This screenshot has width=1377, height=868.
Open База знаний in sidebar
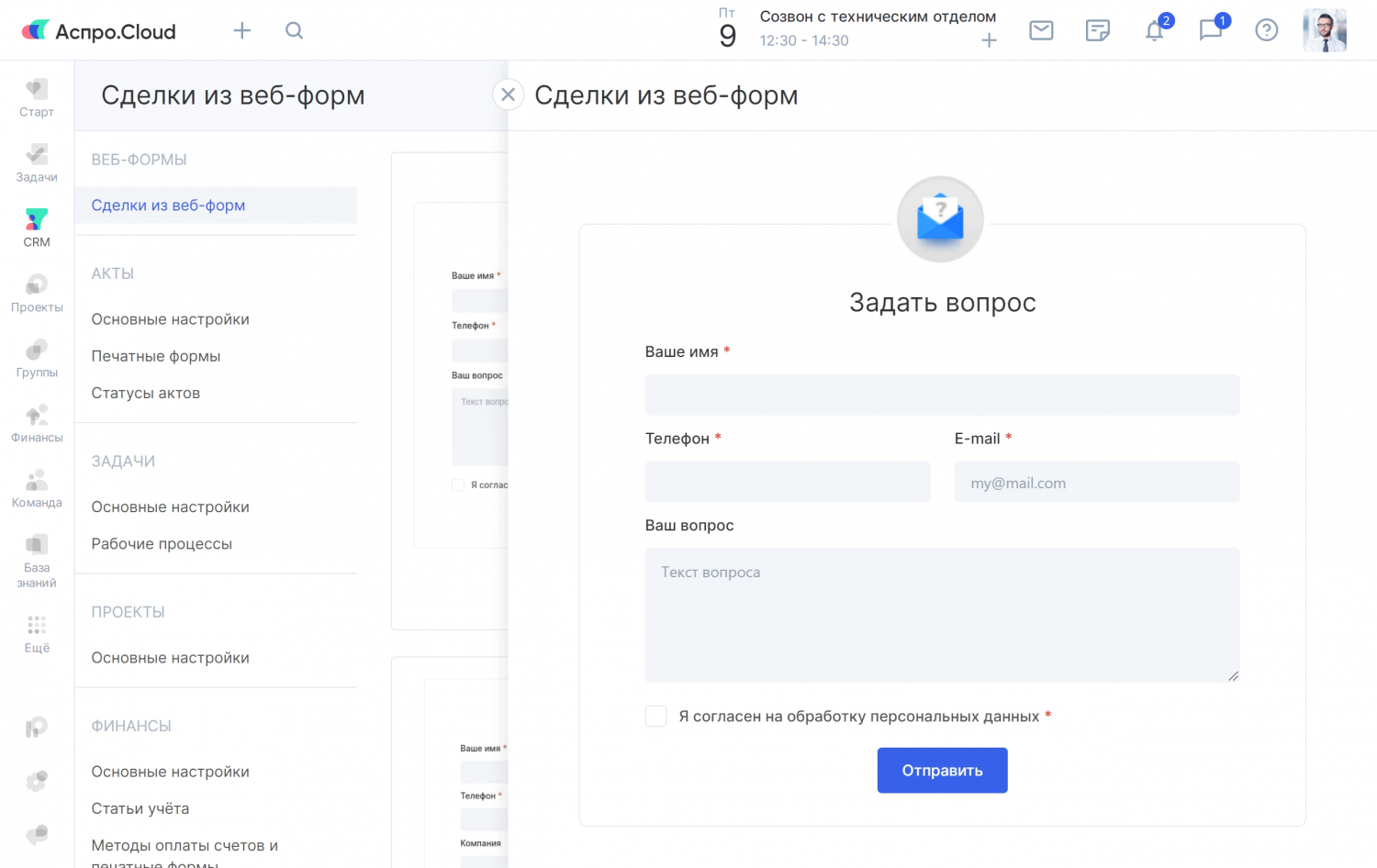(37, 561)
